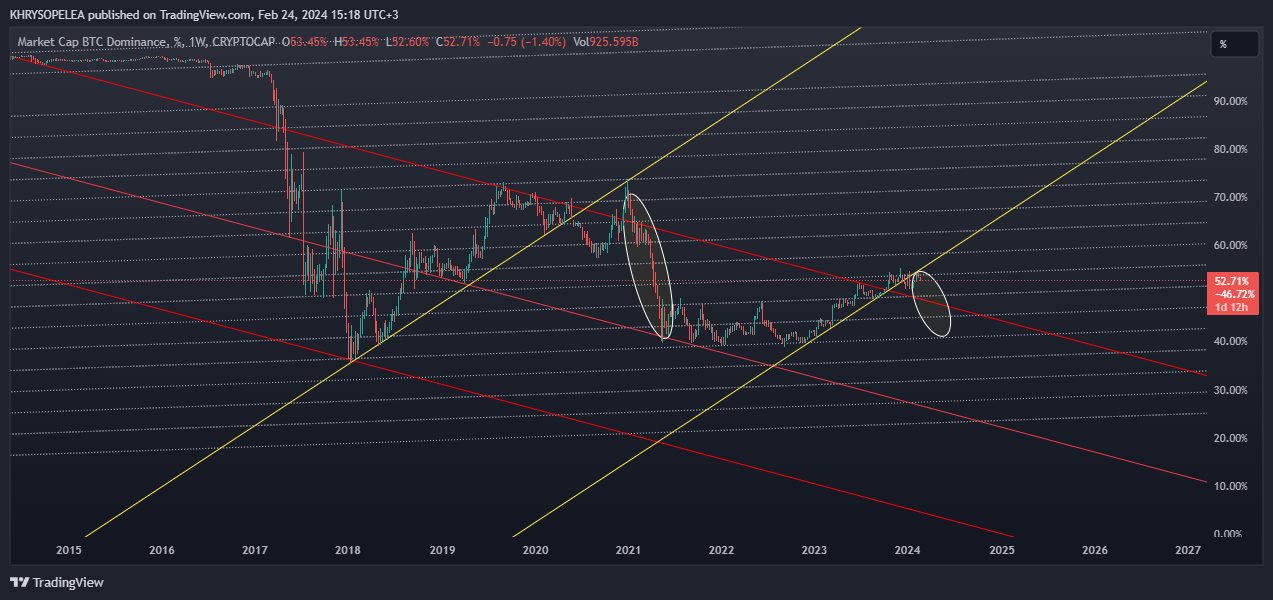
Task: Click the 2023 time axis label
Action: click(x=814, y=550)
